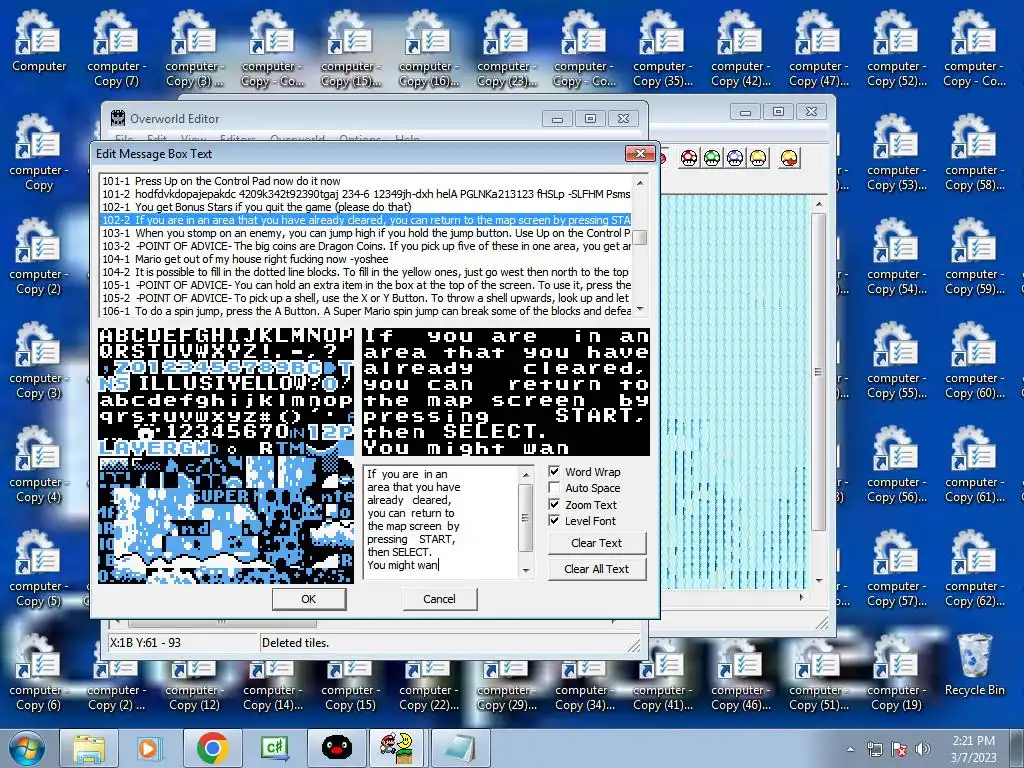
Task: Disable the Word Wrap checkbox
Action: pyautogui.click(x=554, y=472)
